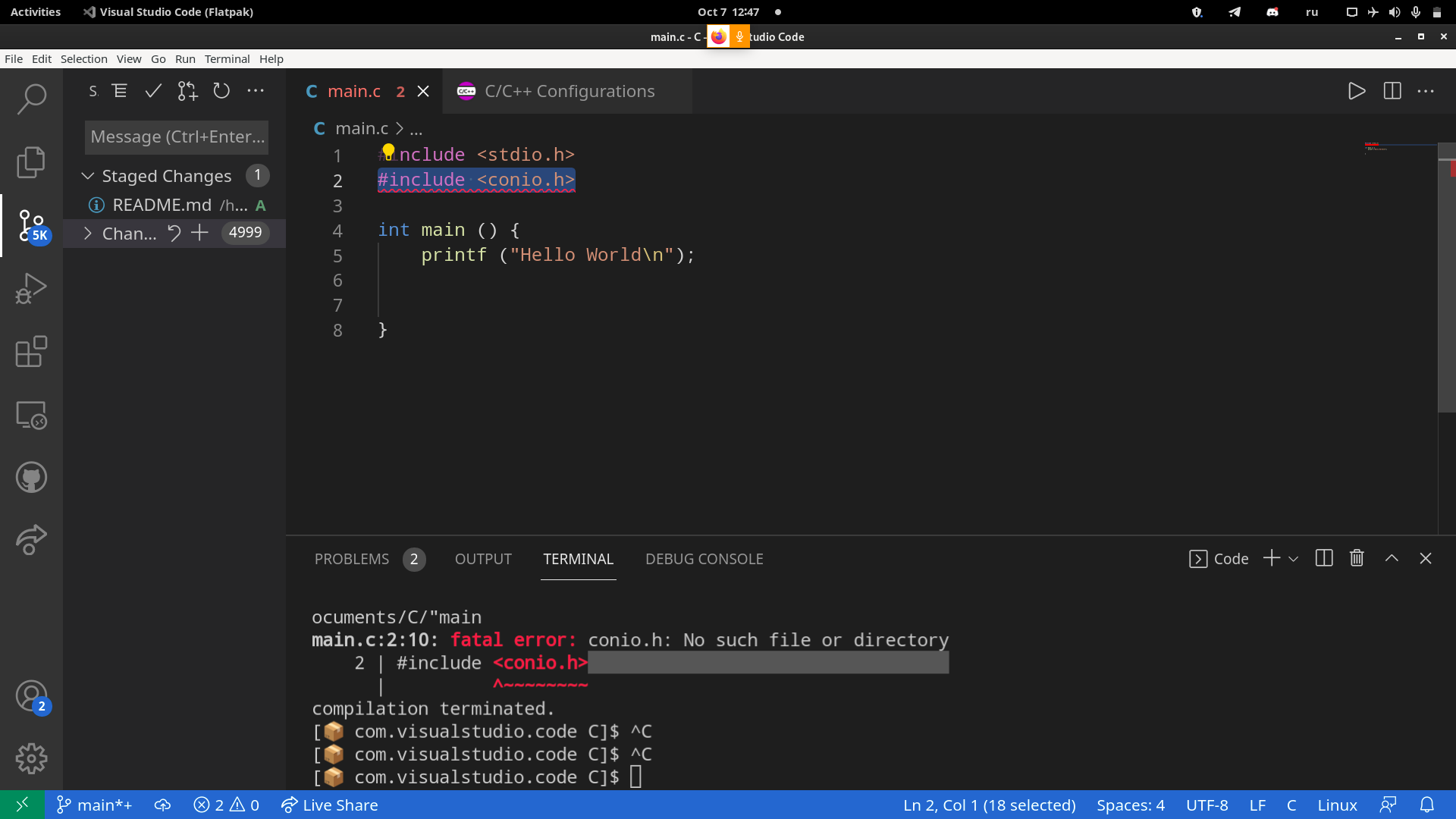Expand the Changes group
The width and height of the screenshot is (1456, 819).
(x=88, y=233)
